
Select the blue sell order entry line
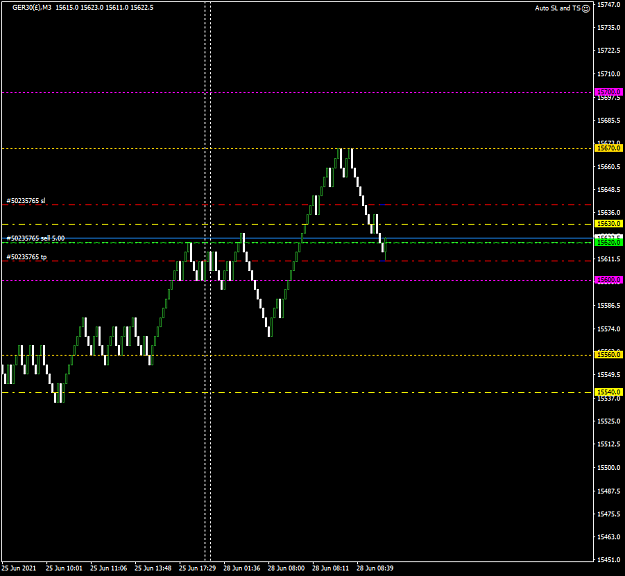point(297,238)
